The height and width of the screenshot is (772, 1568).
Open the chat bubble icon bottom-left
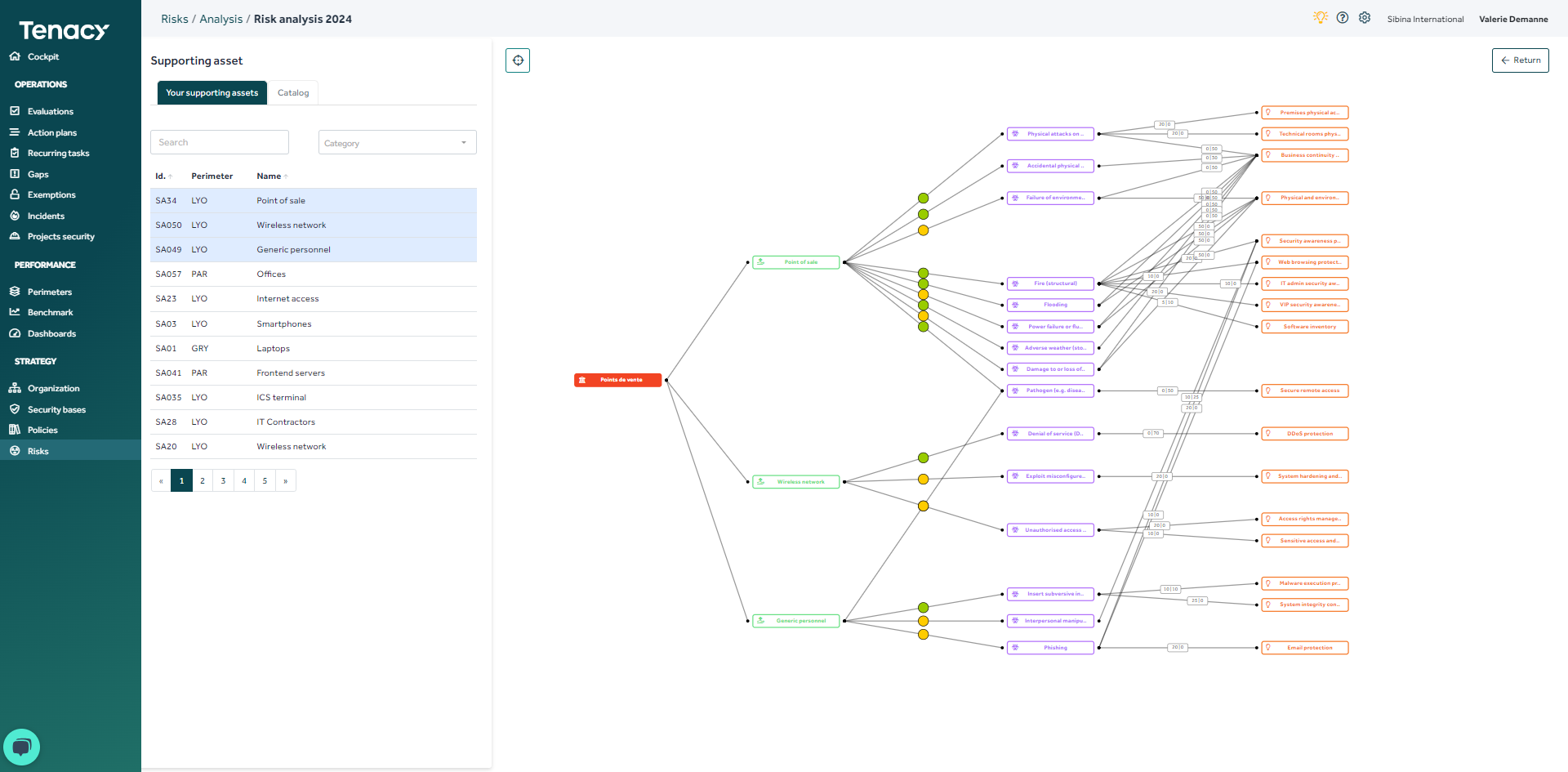coord(22,747)
